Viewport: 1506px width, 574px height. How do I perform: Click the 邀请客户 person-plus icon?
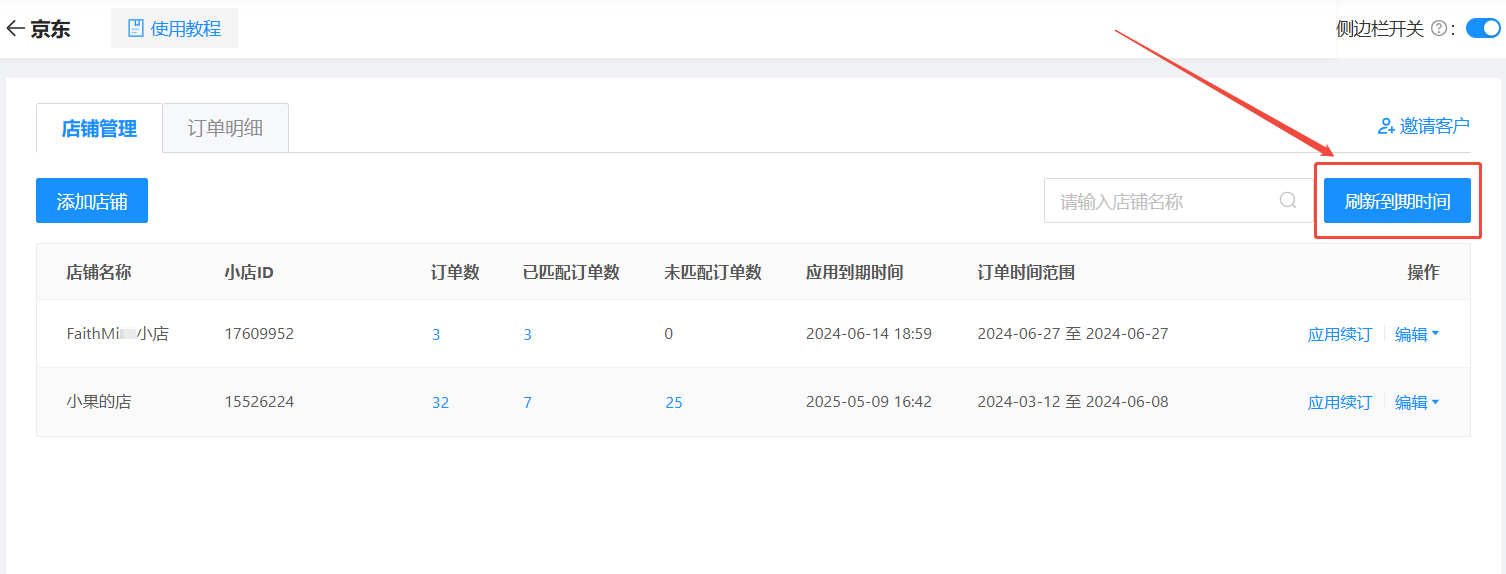(1386, 126)
